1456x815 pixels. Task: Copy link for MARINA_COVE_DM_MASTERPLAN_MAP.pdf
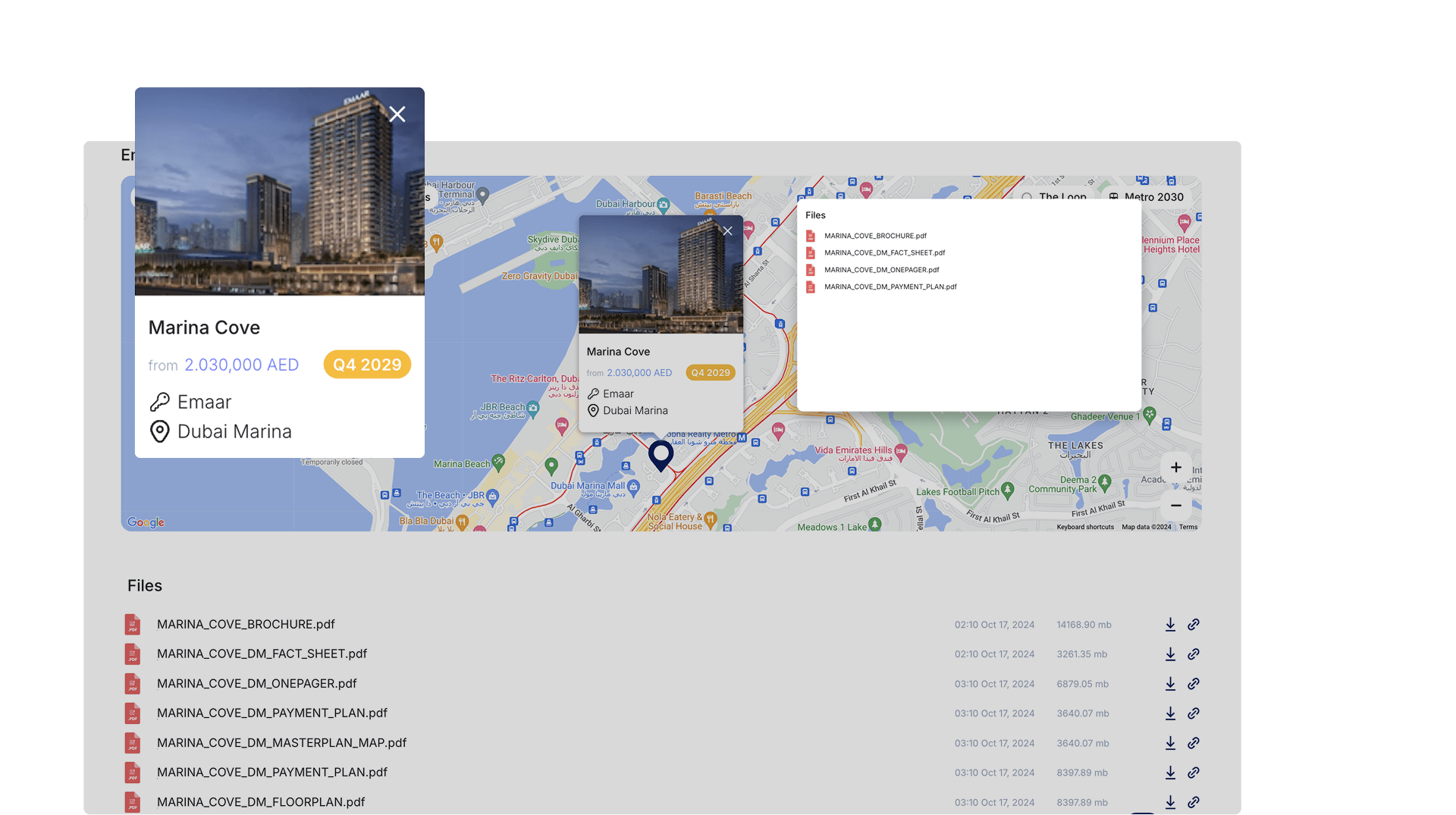pos(1194,743)
